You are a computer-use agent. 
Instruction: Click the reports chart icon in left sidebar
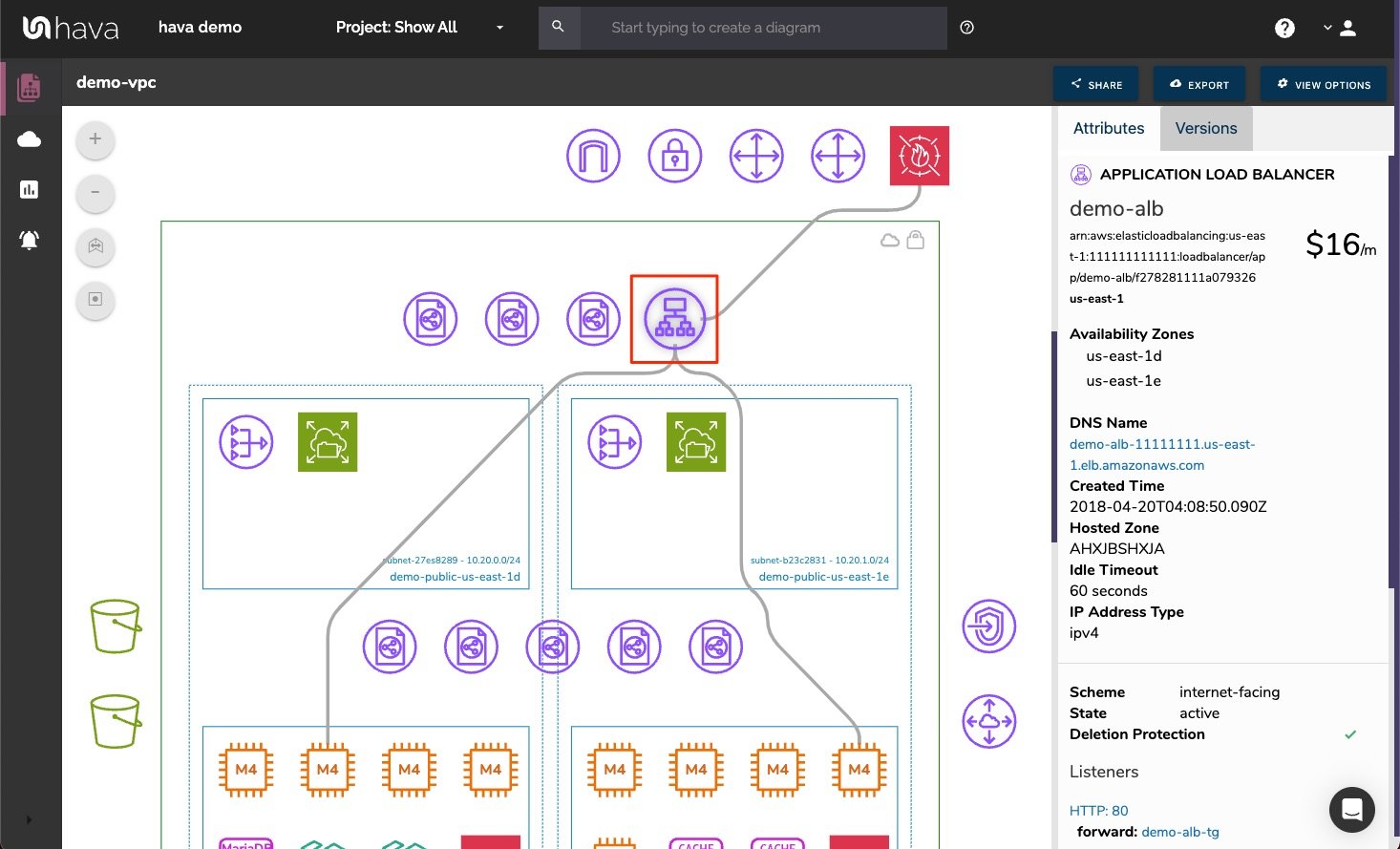(30, 189)
